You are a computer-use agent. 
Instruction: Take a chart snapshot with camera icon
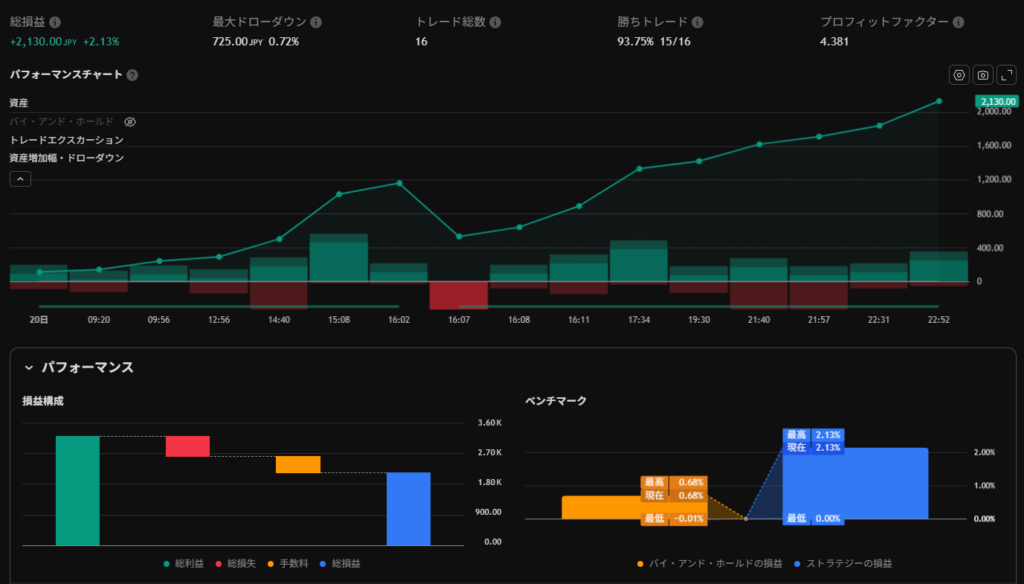click(x=983, y=75)
